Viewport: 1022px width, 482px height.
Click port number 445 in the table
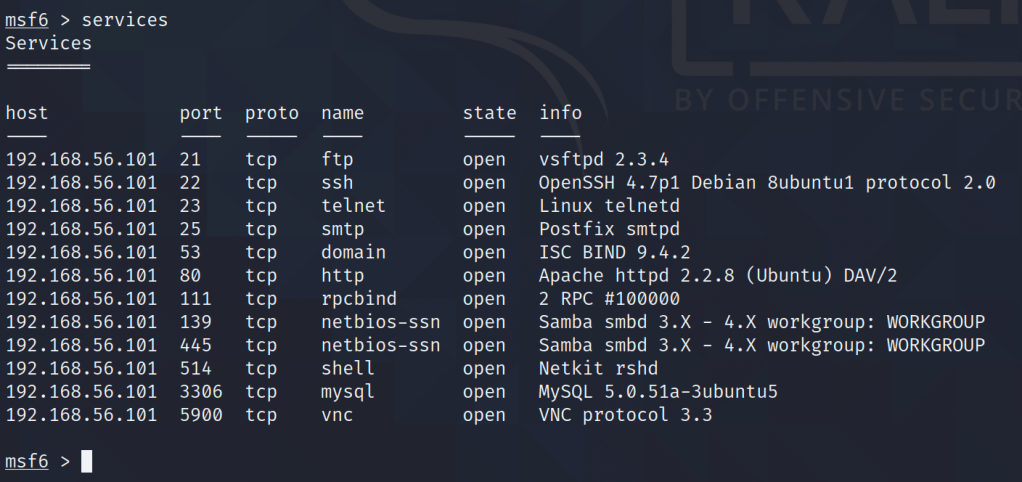tap(196, 345)
